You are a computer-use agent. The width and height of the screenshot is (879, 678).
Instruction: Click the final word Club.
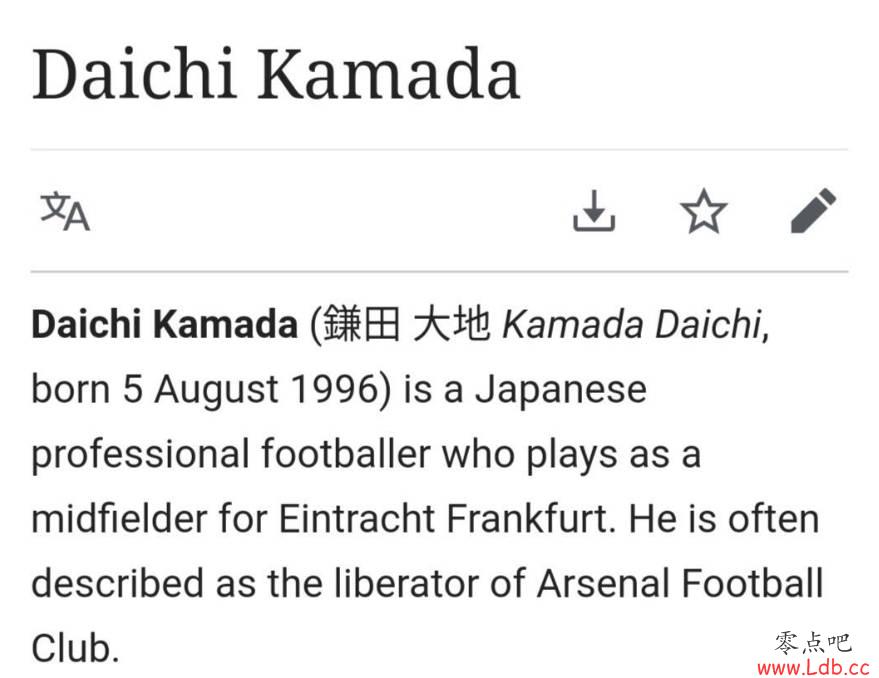75,648
